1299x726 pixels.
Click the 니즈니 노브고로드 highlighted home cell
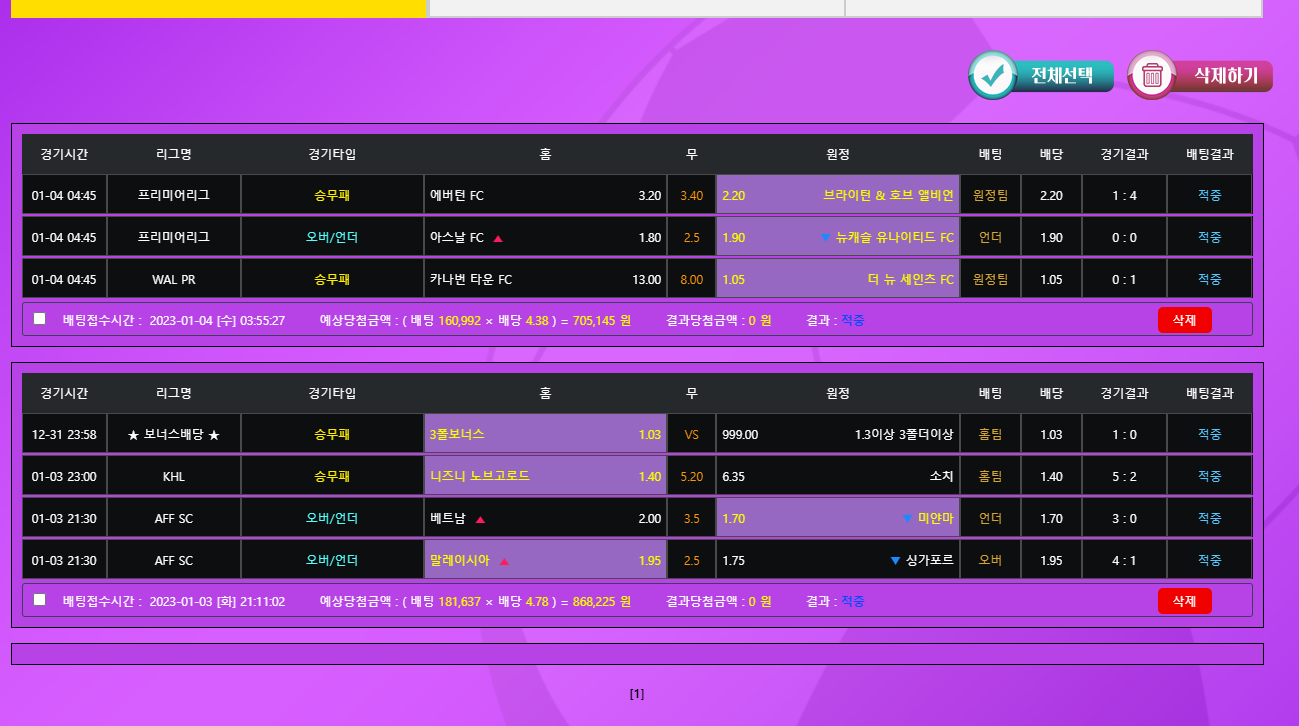click(x=545, y=476)
